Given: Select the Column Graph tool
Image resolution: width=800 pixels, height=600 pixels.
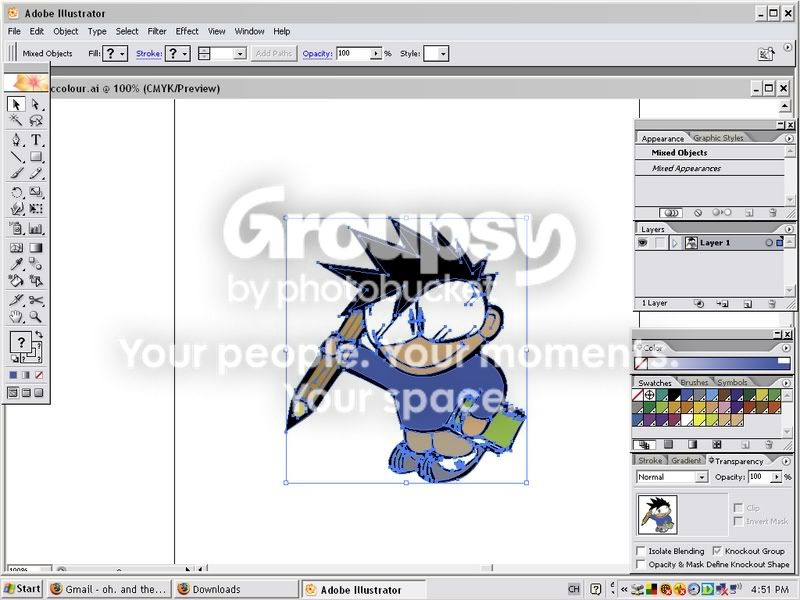Looking at the screenshot, I should point(36,229).
